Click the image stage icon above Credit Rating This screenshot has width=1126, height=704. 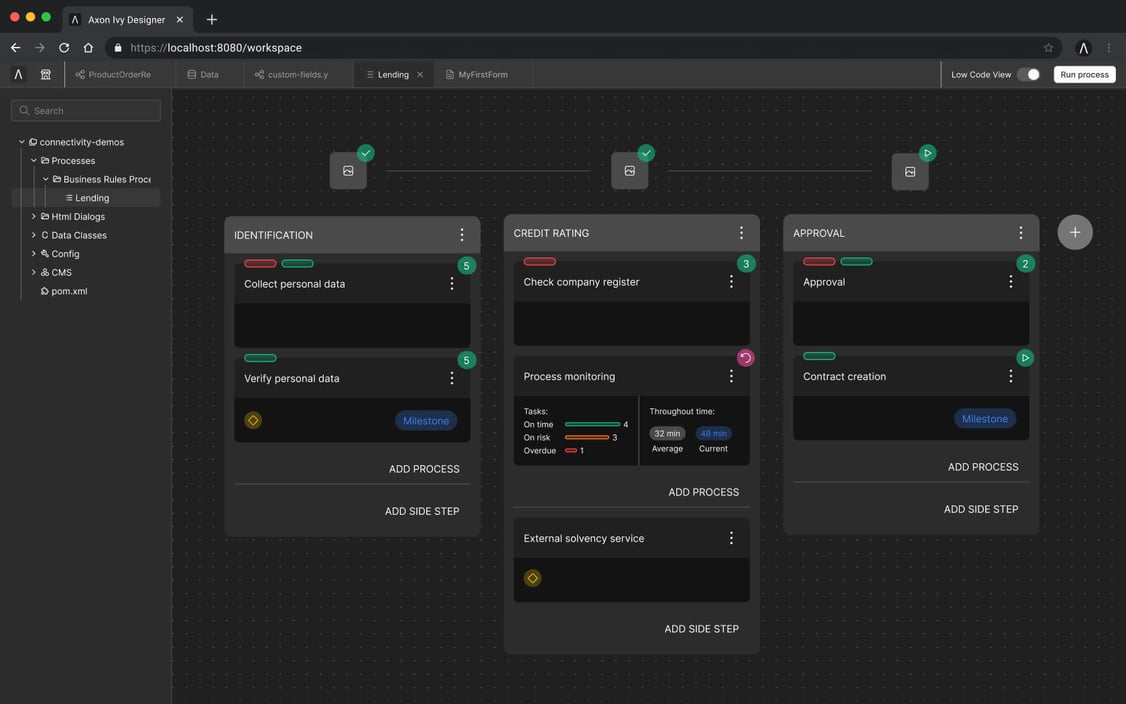[x=630, y=171]
